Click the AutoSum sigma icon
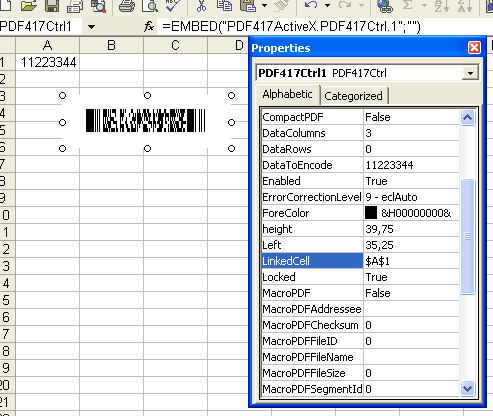 click(407, 5)
